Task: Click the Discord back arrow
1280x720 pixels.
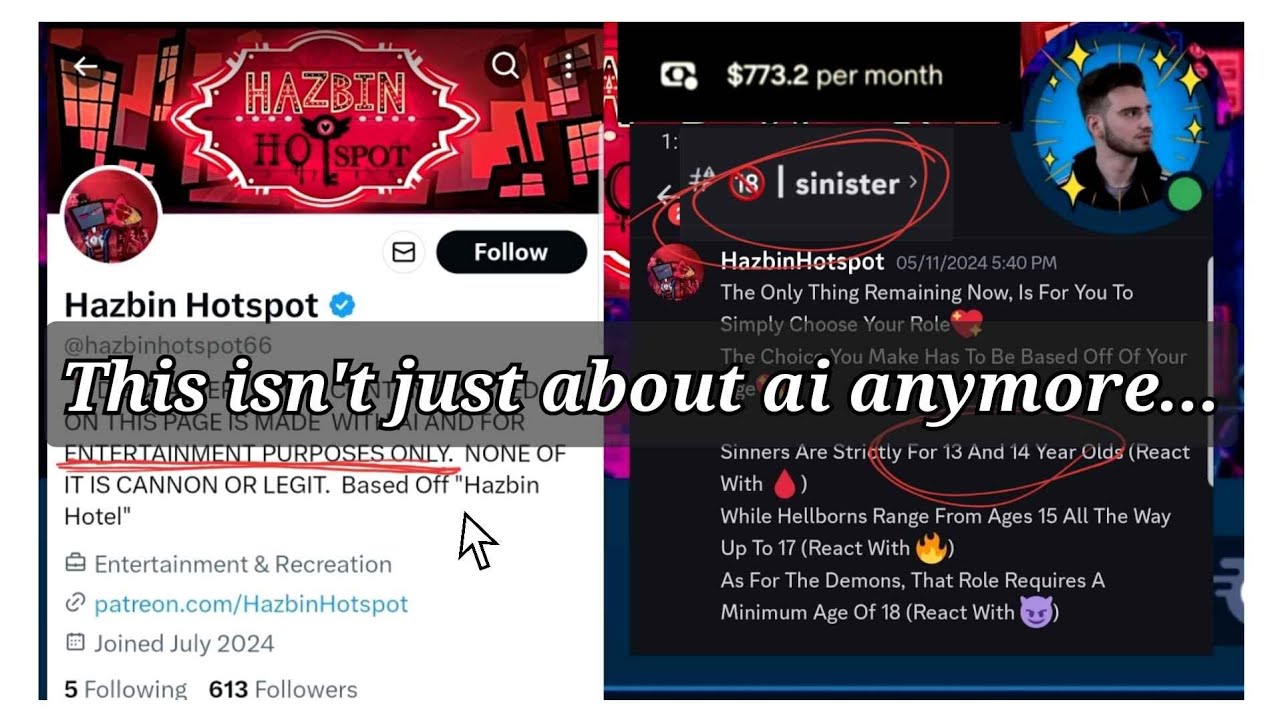Action: click(664, 196)
